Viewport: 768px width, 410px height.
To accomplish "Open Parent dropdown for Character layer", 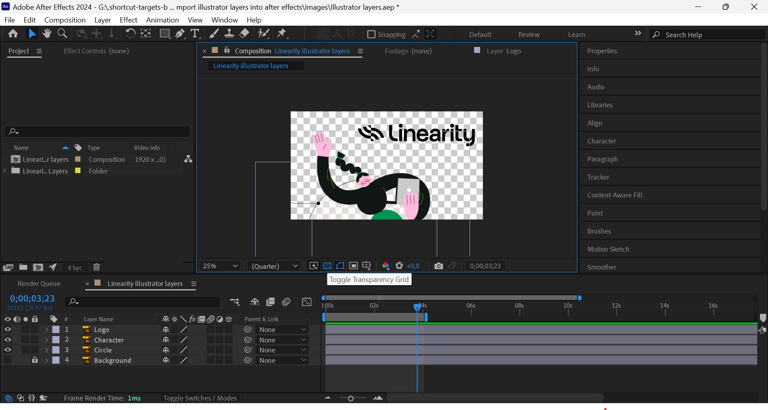I will (282, 340).
